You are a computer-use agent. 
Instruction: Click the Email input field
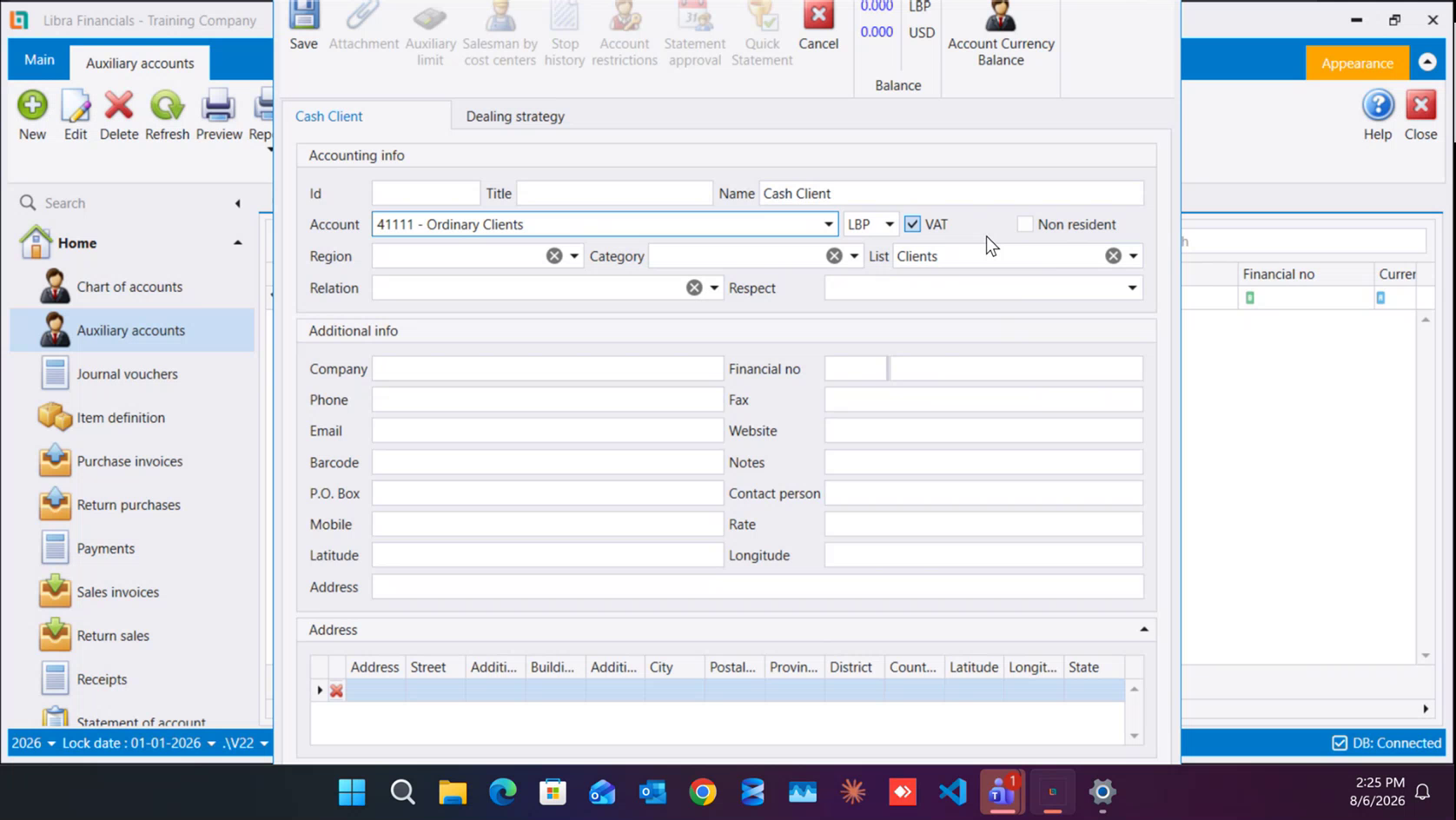point(547,431)
